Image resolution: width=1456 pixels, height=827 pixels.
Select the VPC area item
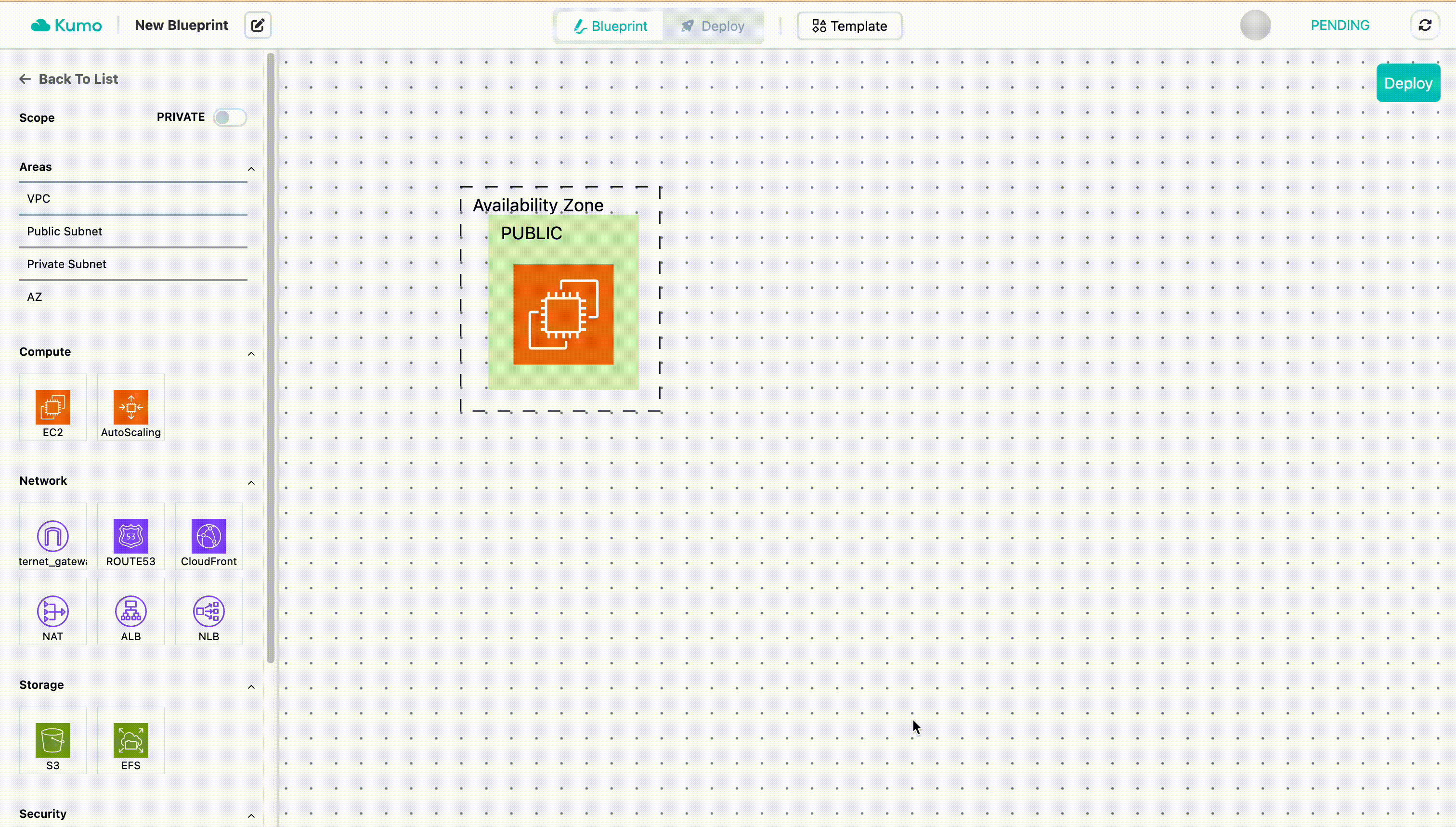(133, 199)
